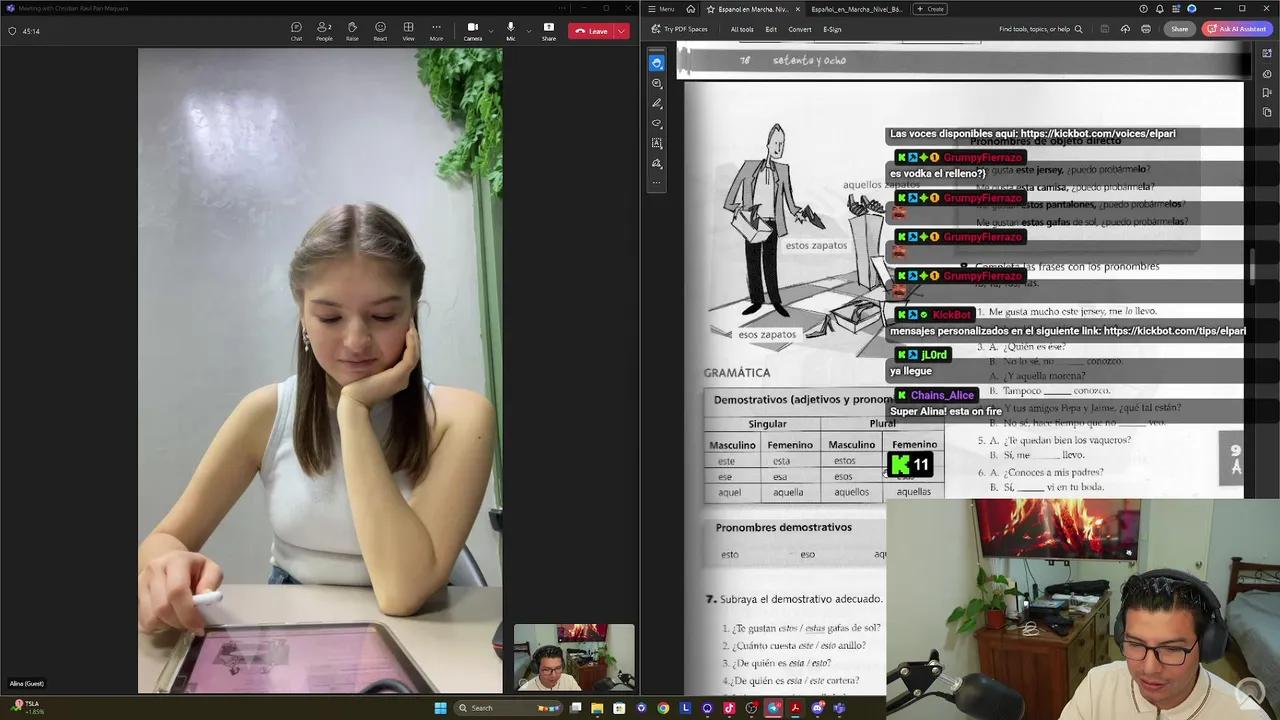Open the Windows Start menu
The width and height of the screenshot is (1280, 720).
tap(440, 708)
